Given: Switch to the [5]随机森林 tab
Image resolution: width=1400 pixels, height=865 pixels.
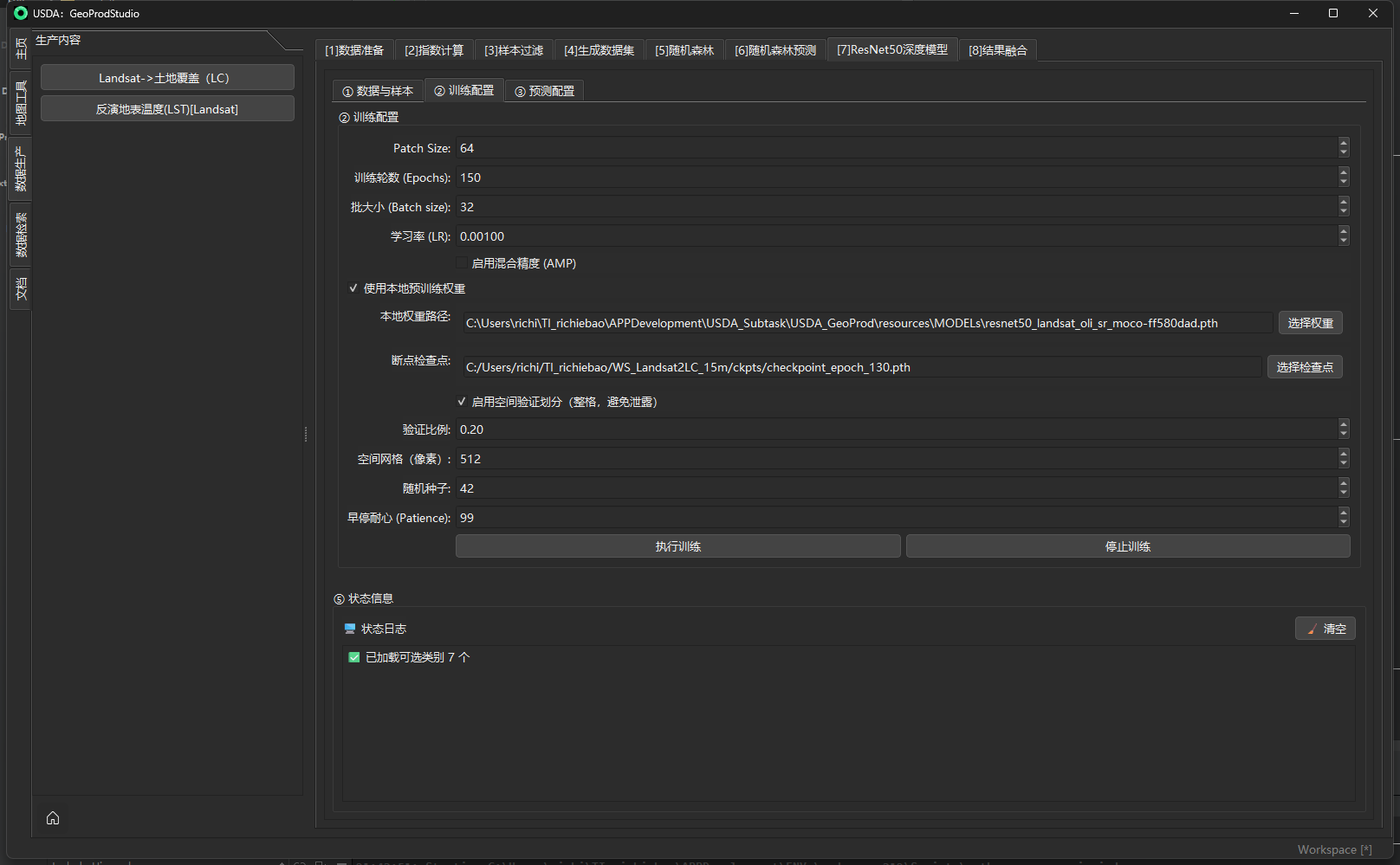Looking at the screenshot, I should 684,50.
